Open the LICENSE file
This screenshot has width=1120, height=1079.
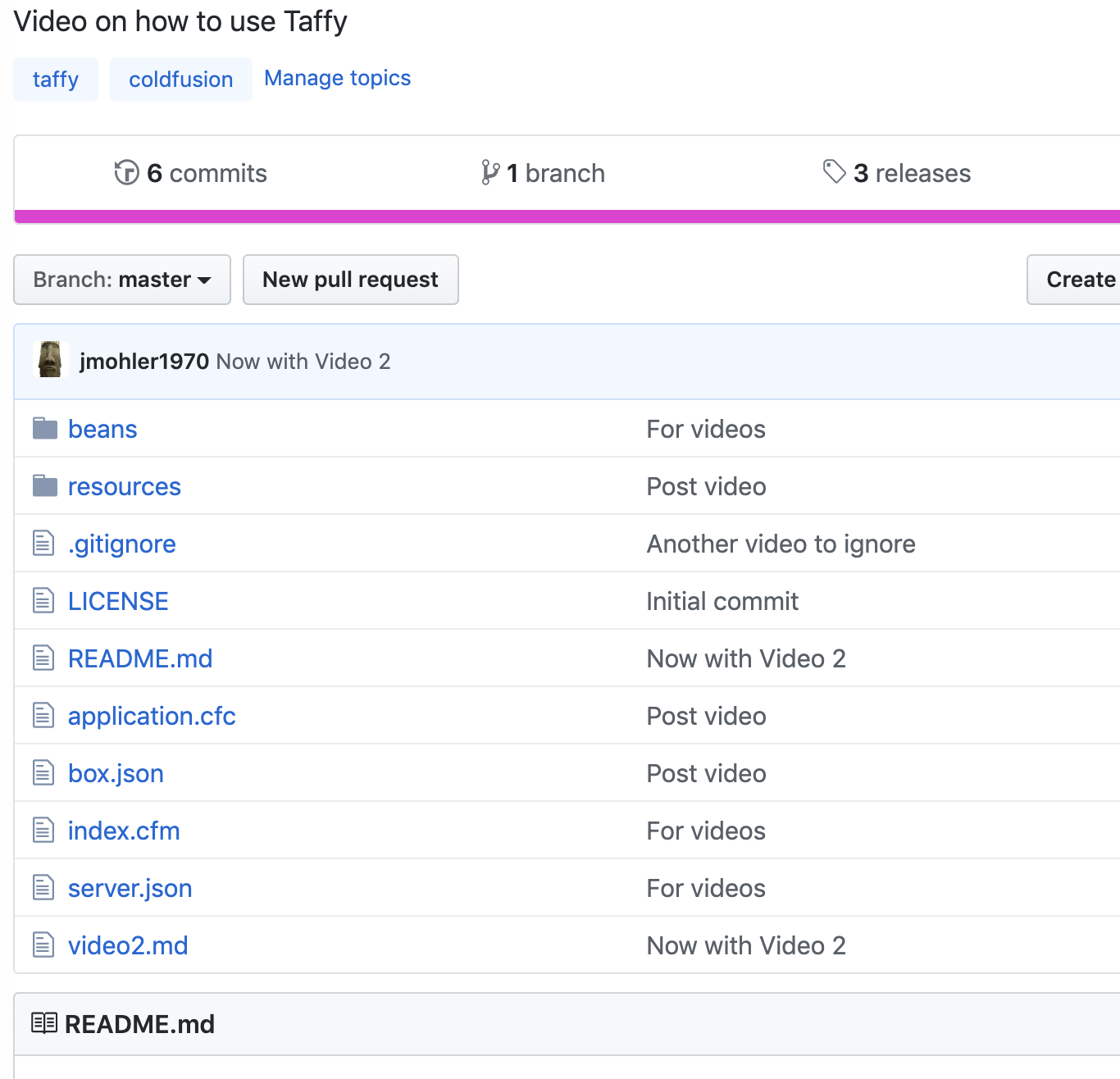pyautogui.click(x=118, y=601)
